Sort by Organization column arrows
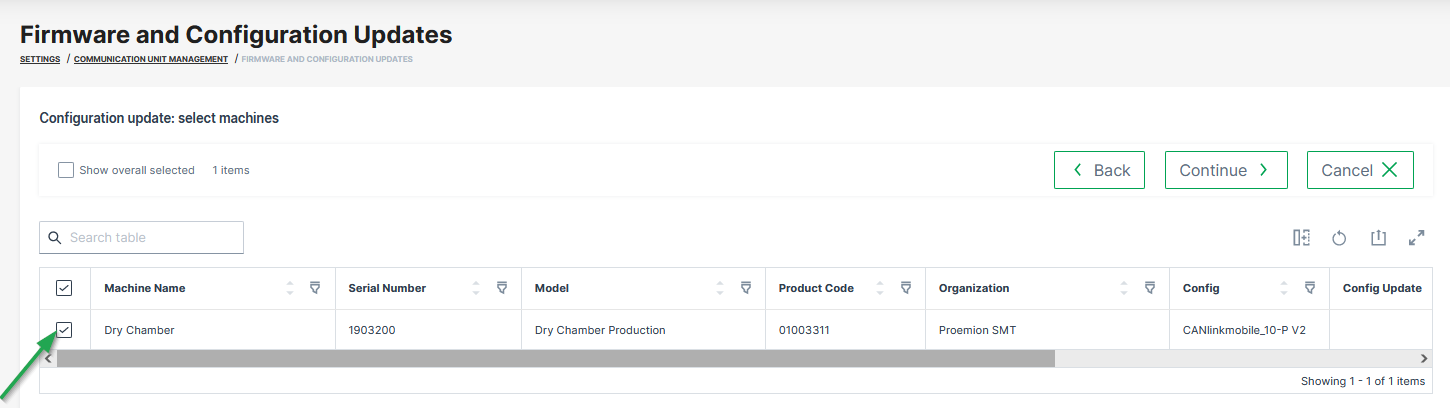 (x=1124, y=288)
